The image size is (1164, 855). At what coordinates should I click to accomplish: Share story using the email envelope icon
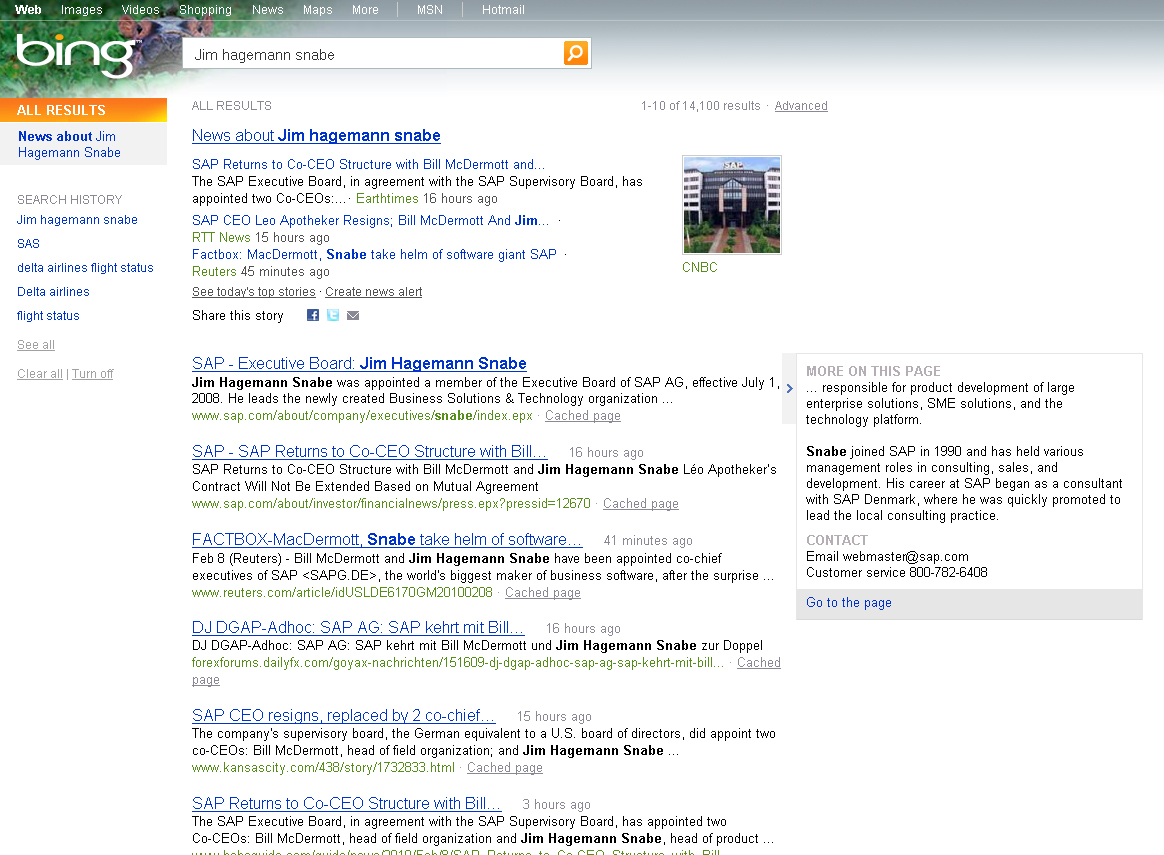click(353, 316)
